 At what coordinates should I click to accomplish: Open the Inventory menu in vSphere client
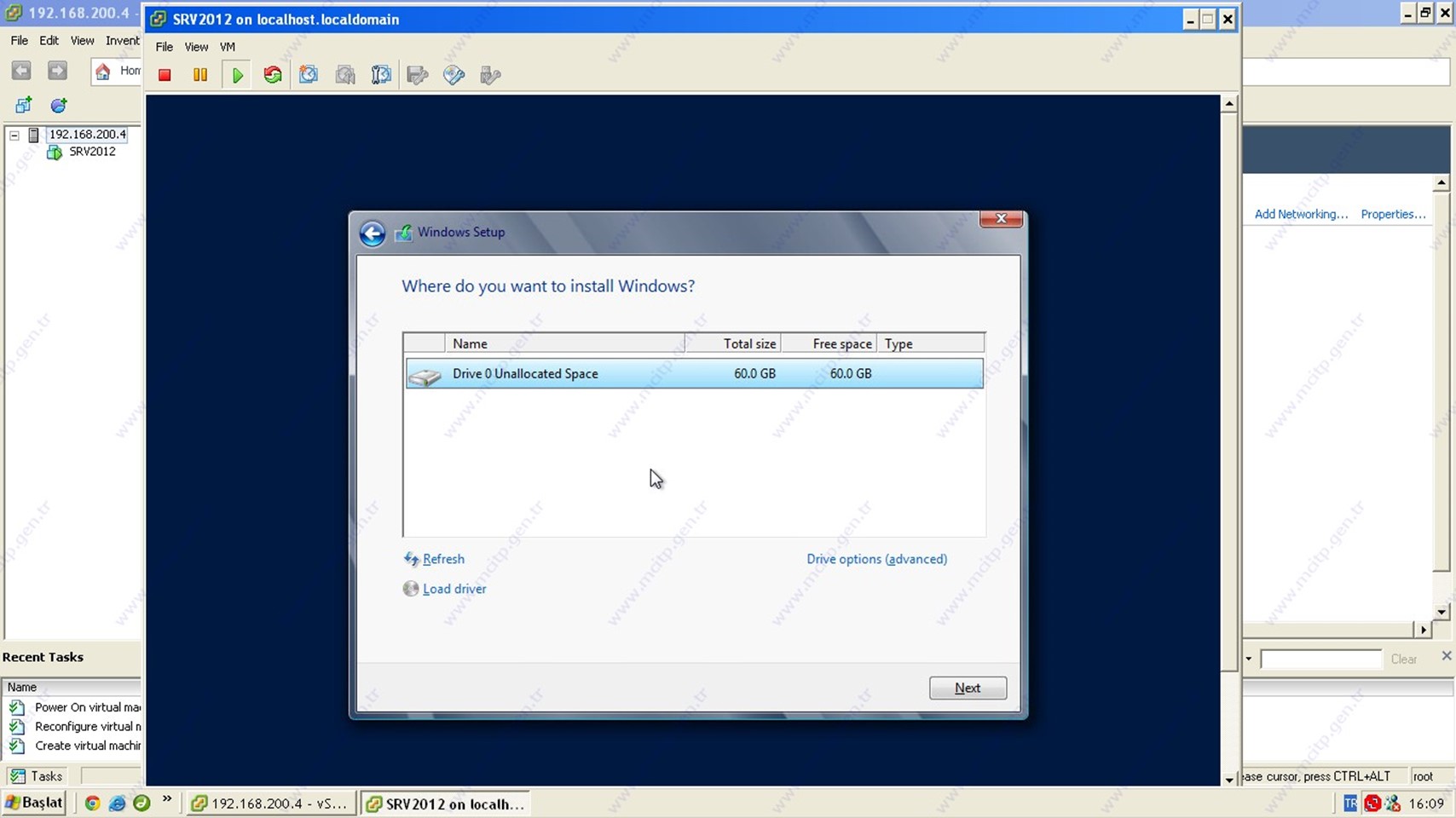123,40
